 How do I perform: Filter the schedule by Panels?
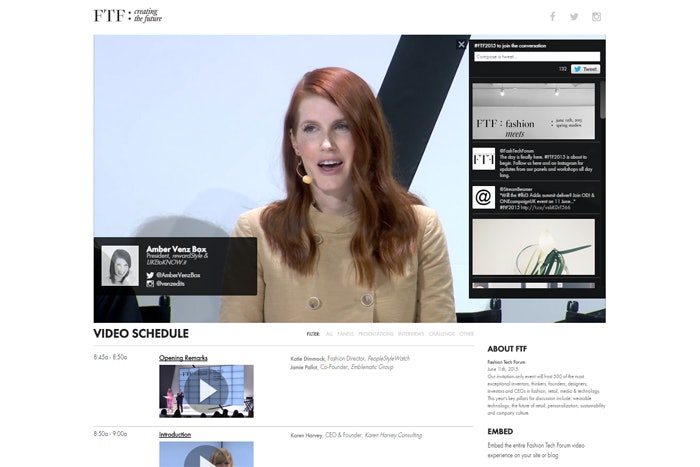(347, 334)
